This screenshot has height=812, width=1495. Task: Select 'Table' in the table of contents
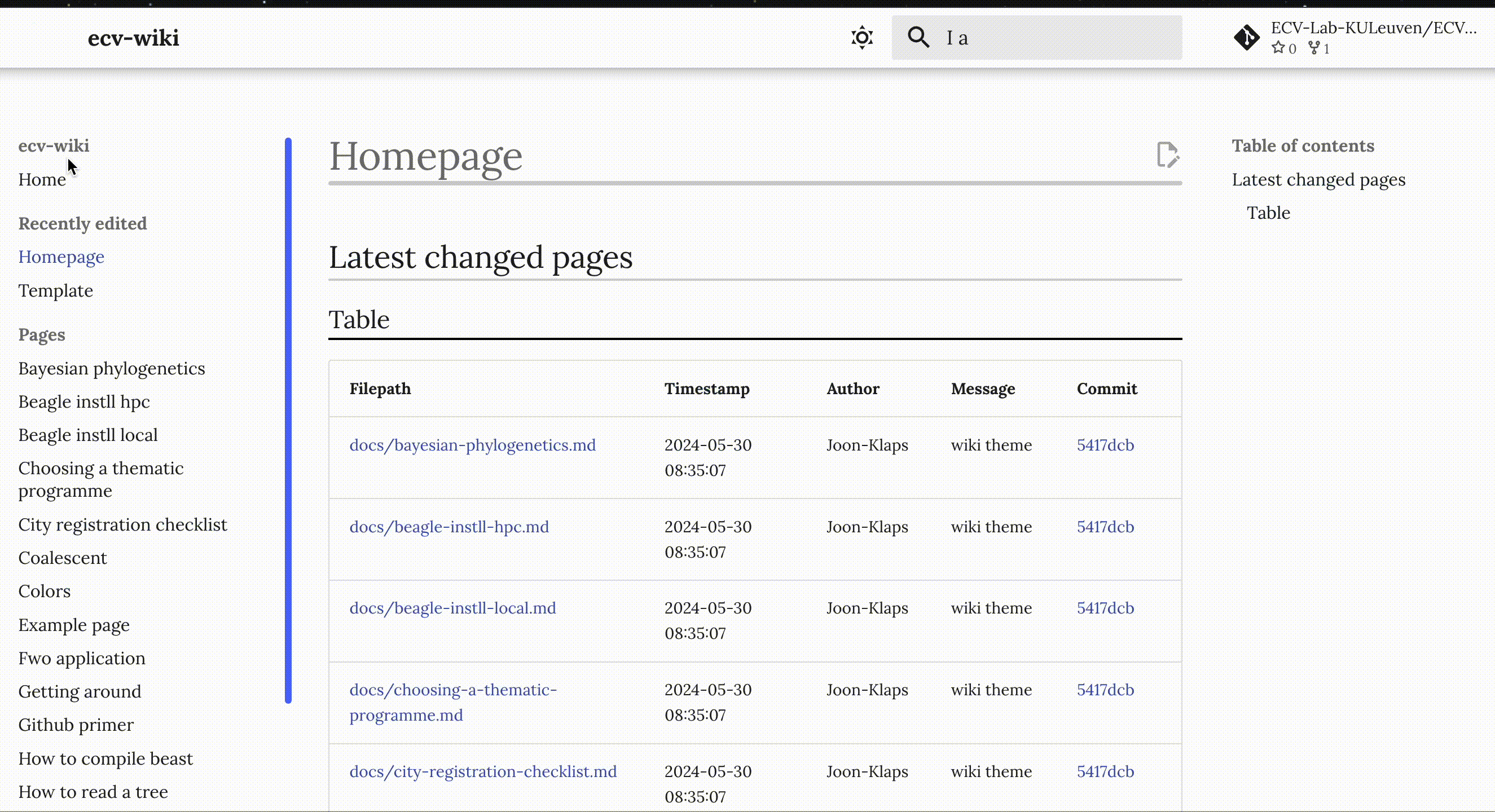click(1268, 212)
